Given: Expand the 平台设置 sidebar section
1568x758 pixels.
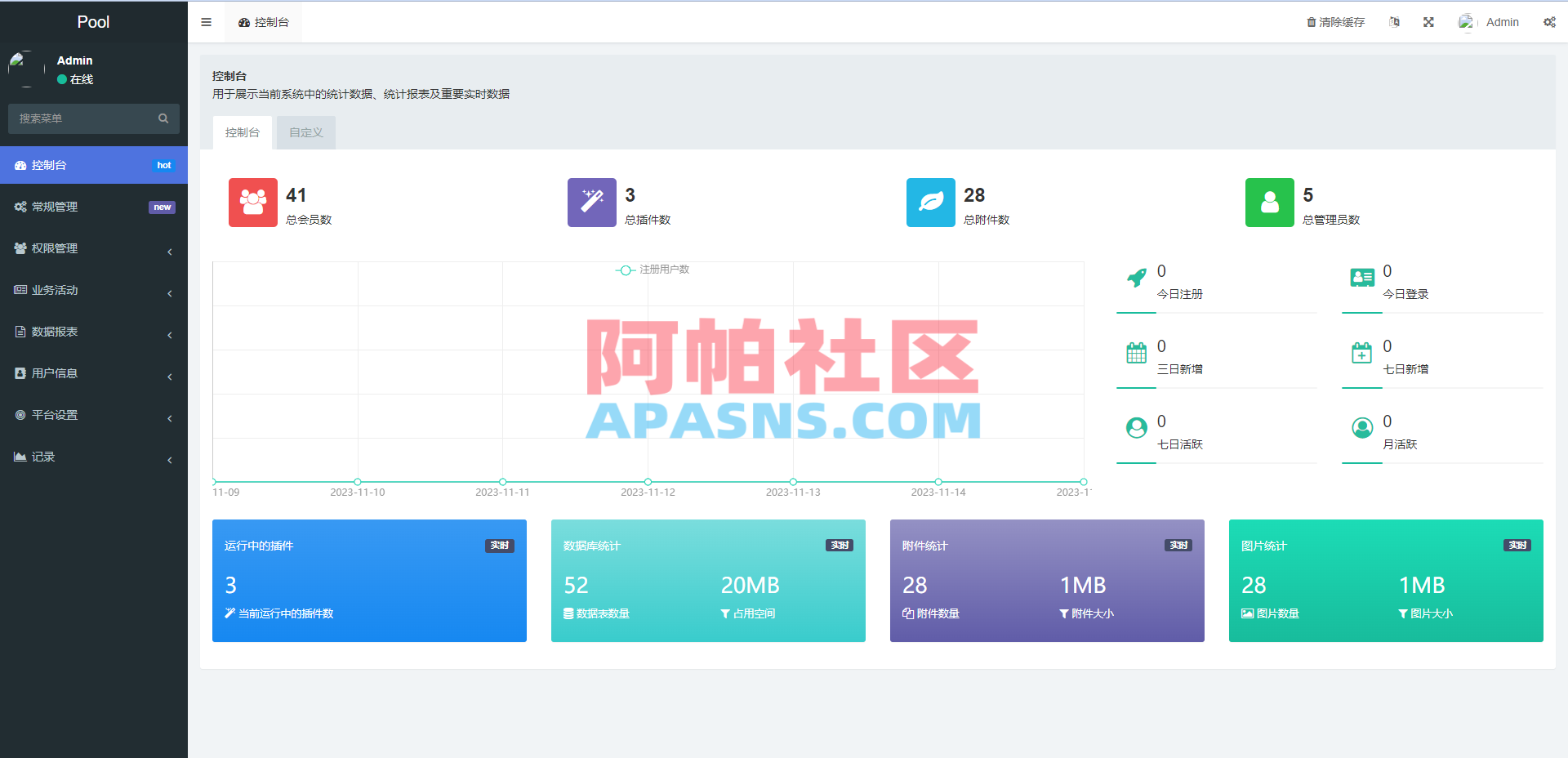Looking at the screenshot, I should click(94, 415).
